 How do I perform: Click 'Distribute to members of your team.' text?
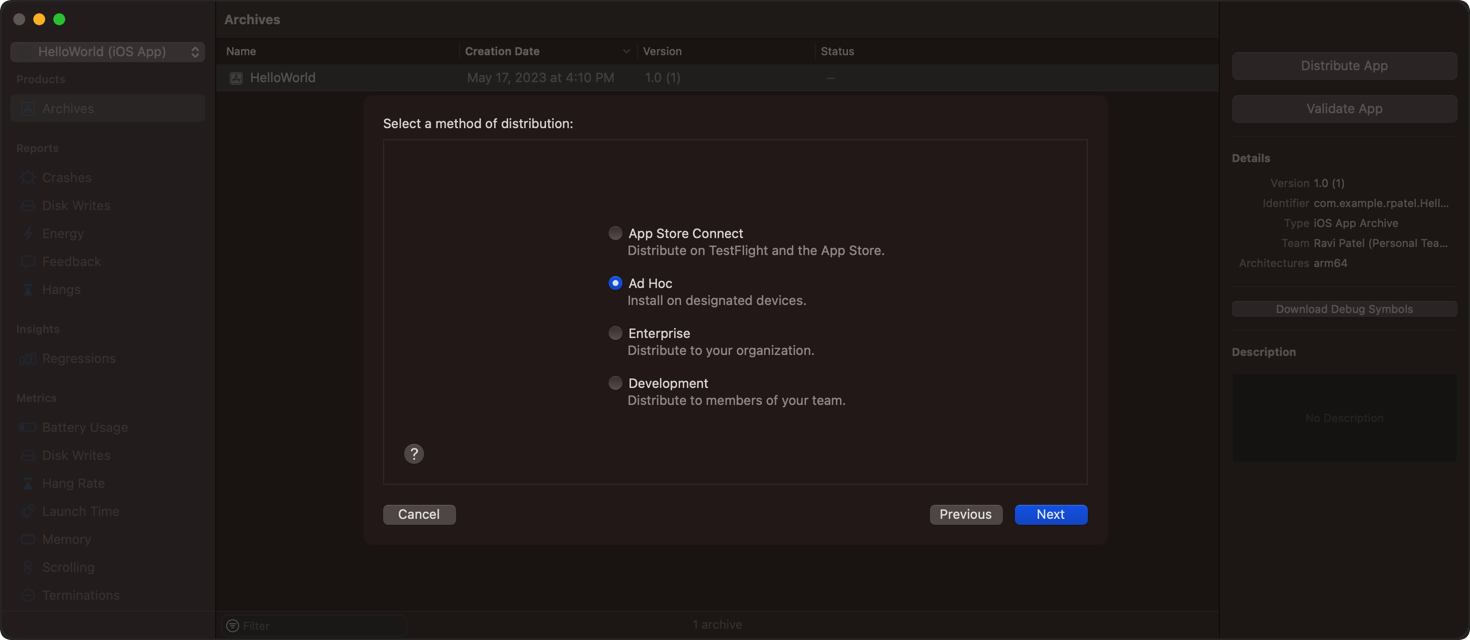coord(737,401)
